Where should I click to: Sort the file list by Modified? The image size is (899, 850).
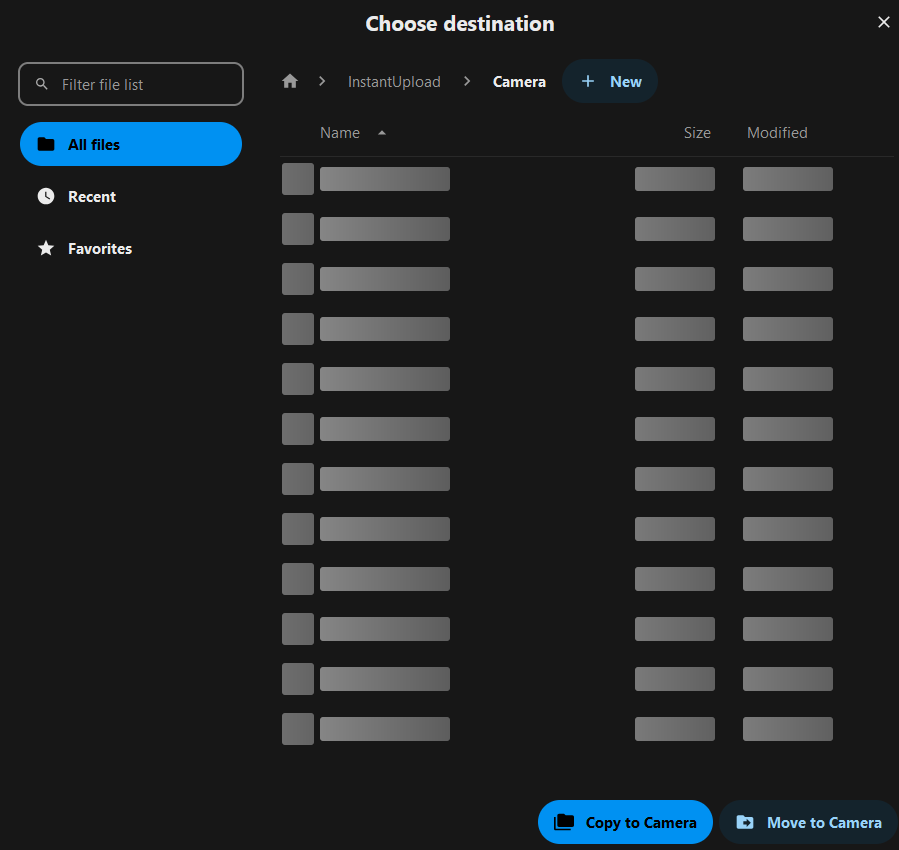777,133
